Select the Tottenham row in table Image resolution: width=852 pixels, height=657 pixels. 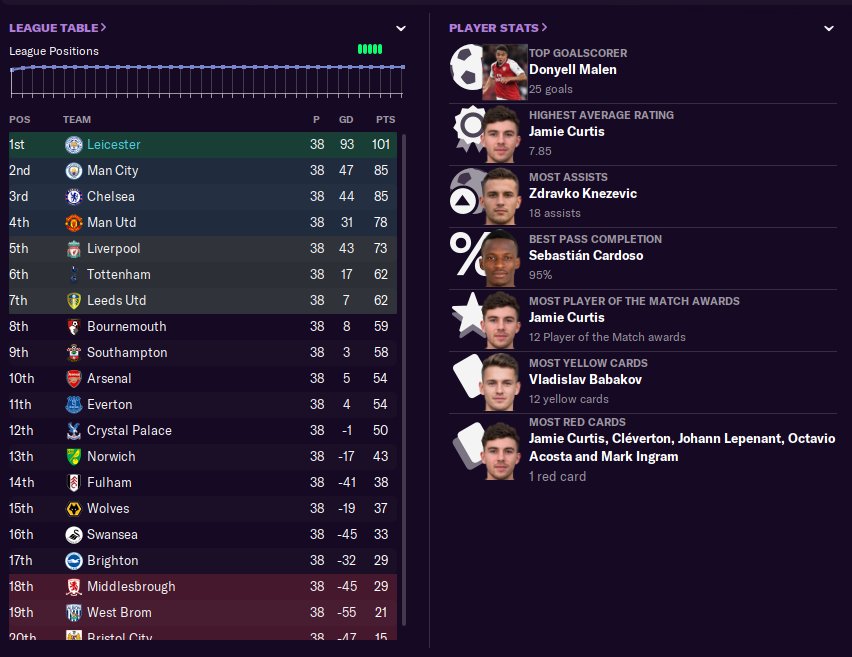[200, 275]
